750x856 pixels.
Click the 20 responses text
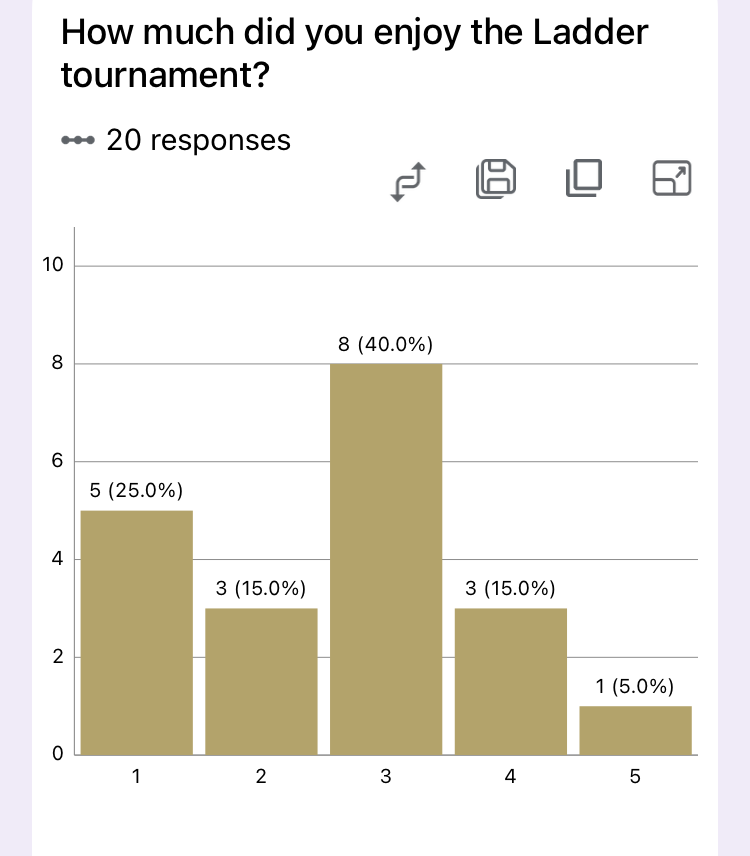click(x=199, y=140)
